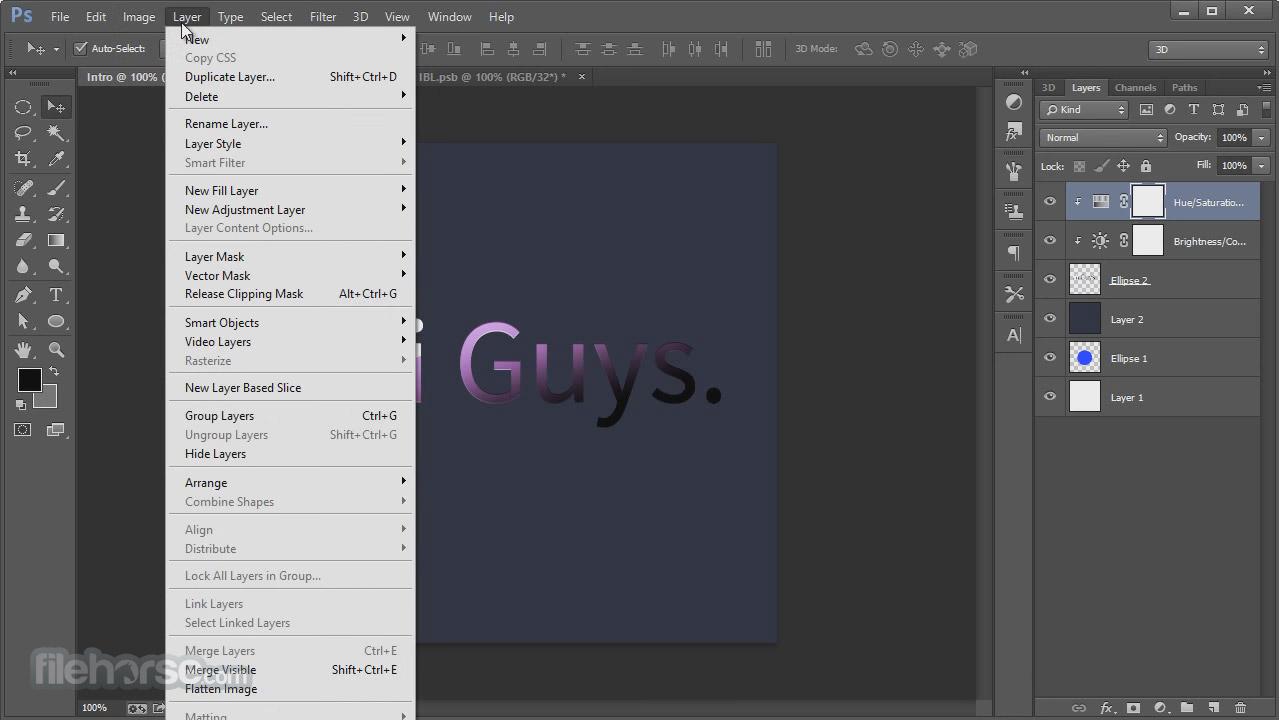The height and width of the screenshot is (720, 1279).
Task: Choose Rename Layer menu item
Action: tap(290, 124)
